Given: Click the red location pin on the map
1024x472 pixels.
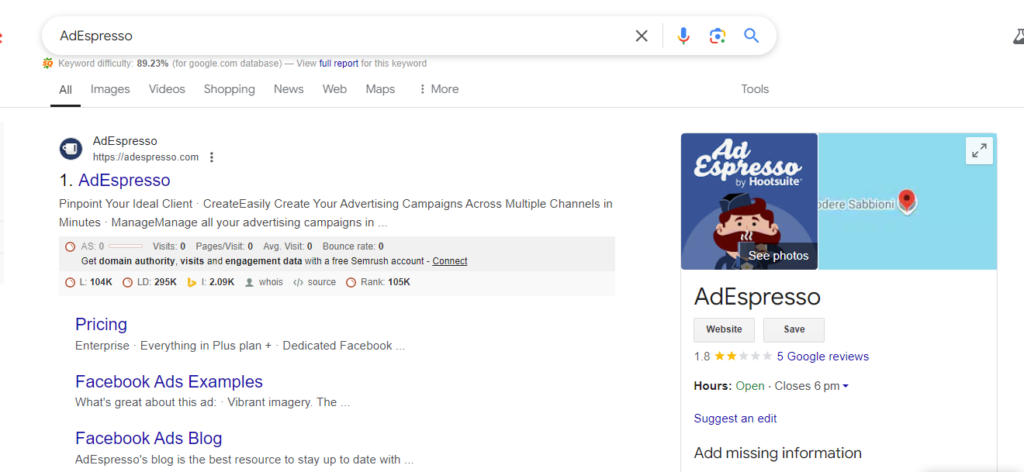Looking at the screenshot, I should pyautogui.click(x=906, y=200).
